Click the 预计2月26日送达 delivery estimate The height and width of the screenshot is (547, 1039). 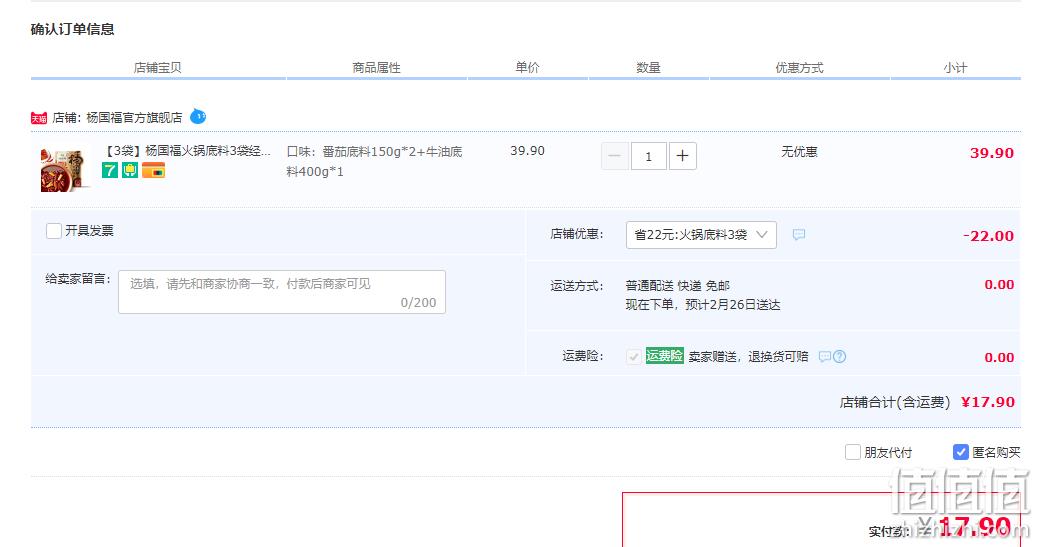click(x=732, y=305)
